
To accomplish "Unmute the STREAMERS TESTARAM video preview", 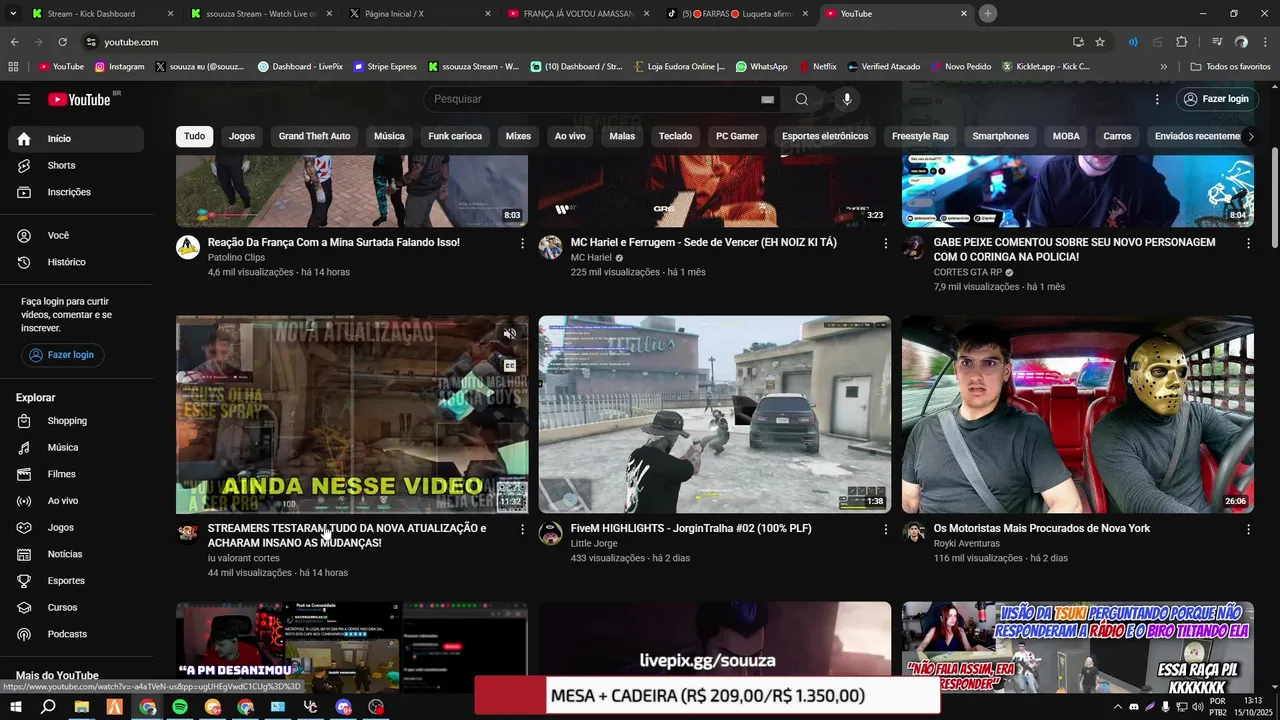I will pos(510,334).
